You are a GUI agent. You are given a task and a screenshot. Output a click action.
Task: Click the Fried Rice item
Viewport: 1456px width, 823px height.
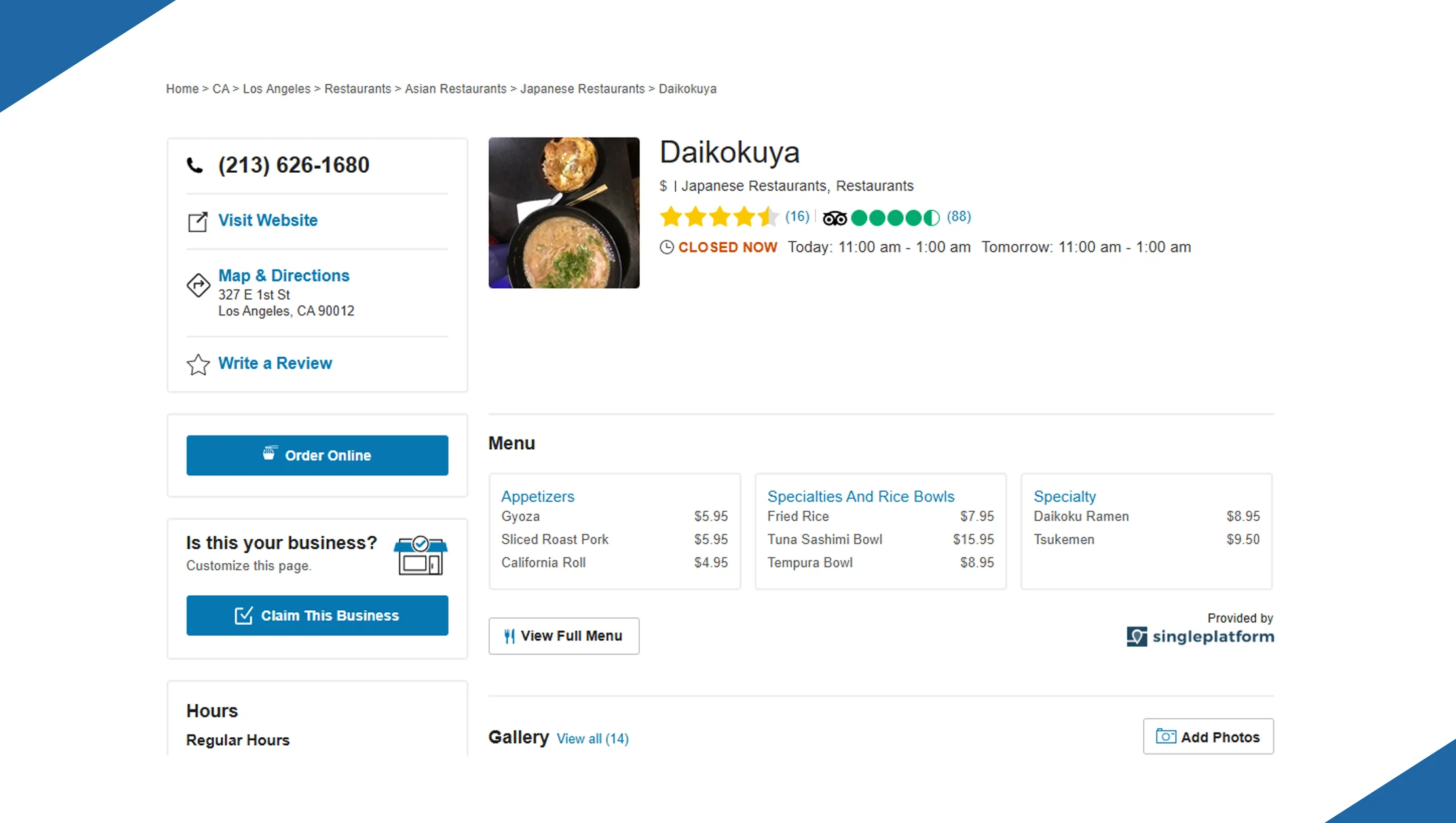[x=798, y=517]
